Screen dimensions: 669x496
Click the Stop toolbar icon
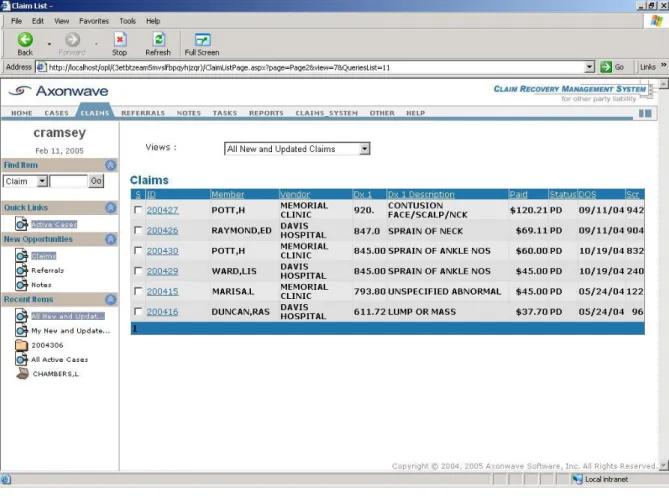point(120,40)
